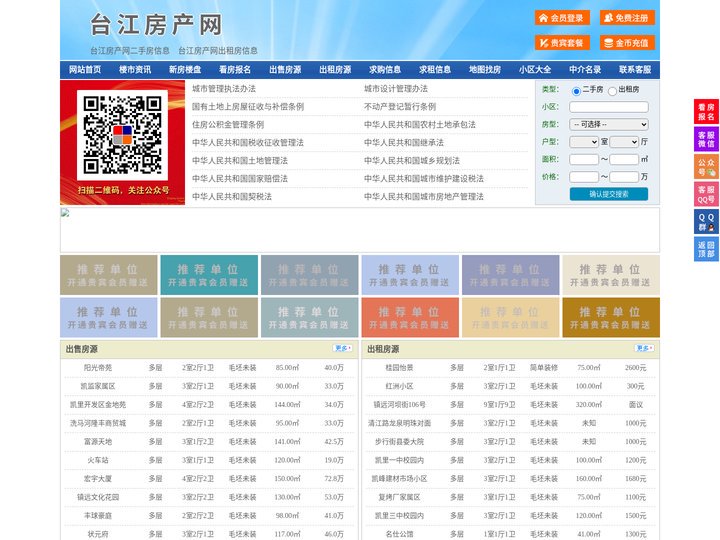Click the teal 推荐单位 banner tile
This screenshot has width=720, height=540.
tap(209, 275)
